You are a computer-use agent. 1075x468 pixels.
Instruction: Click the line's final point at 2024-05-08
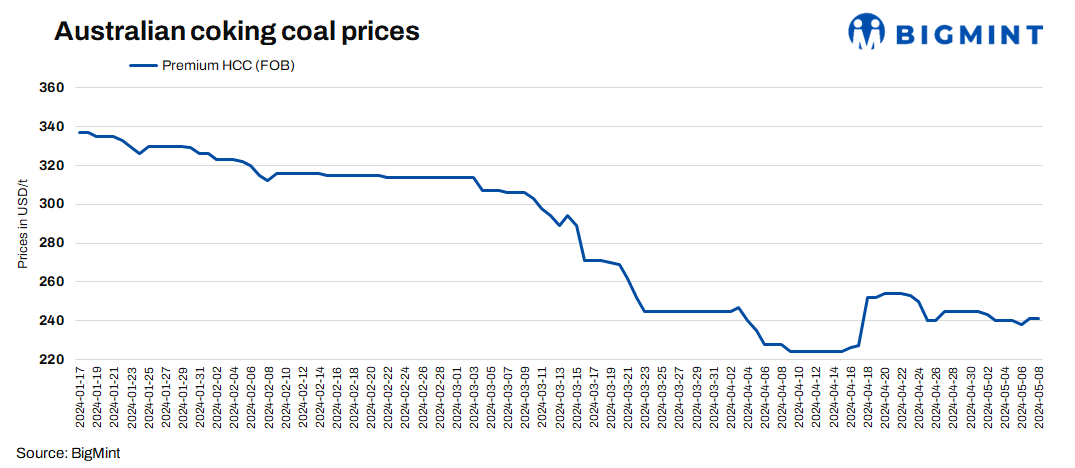[x=1039, y=319]
